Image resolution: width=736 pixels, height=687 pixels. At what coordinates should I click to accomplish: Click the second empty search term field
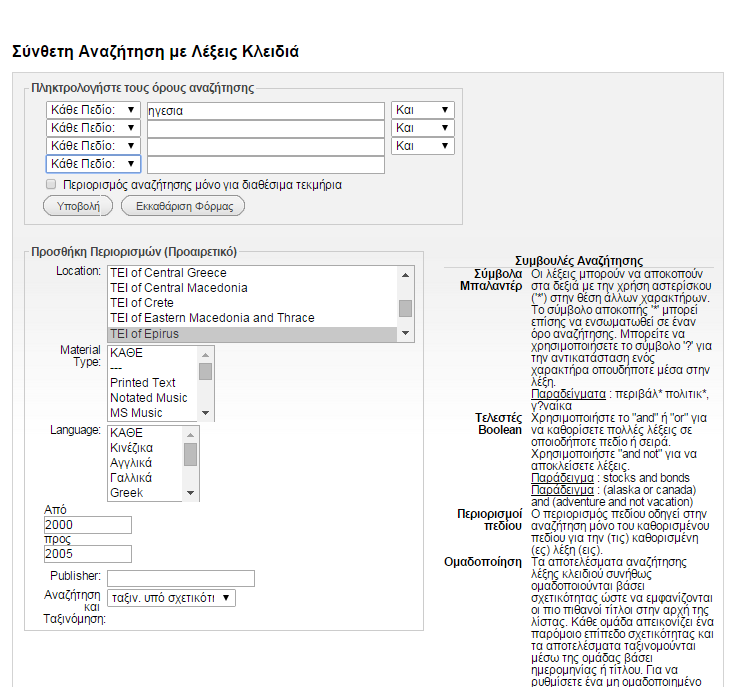(266, 129)
